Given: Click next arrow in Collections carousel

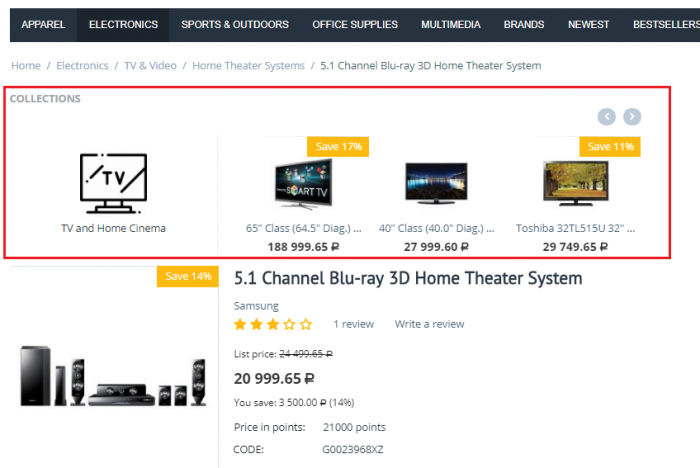Looking at the screenshot, I should click(632, 117).
